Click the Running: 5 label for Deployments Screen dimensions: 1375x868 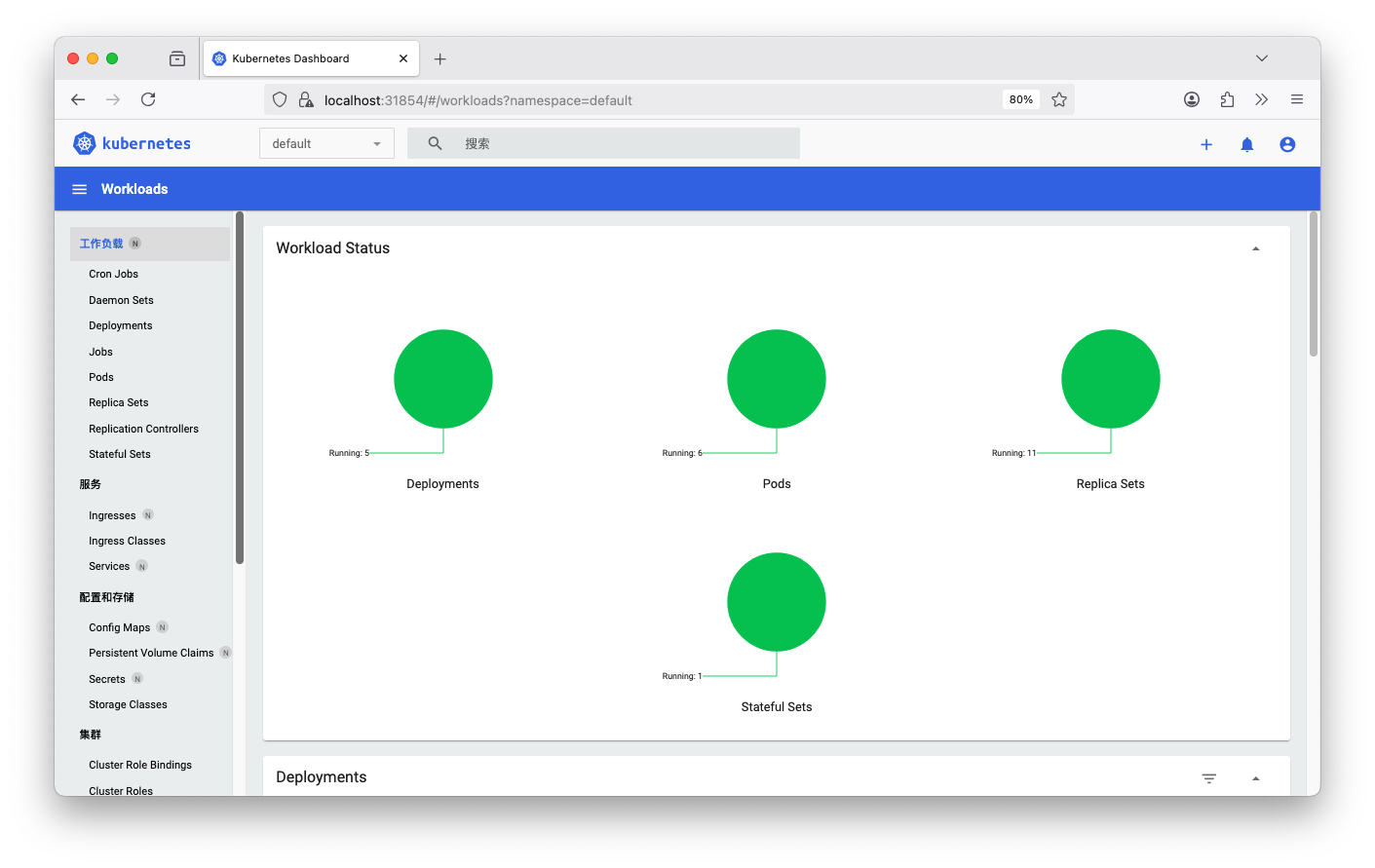click(349, 453)
